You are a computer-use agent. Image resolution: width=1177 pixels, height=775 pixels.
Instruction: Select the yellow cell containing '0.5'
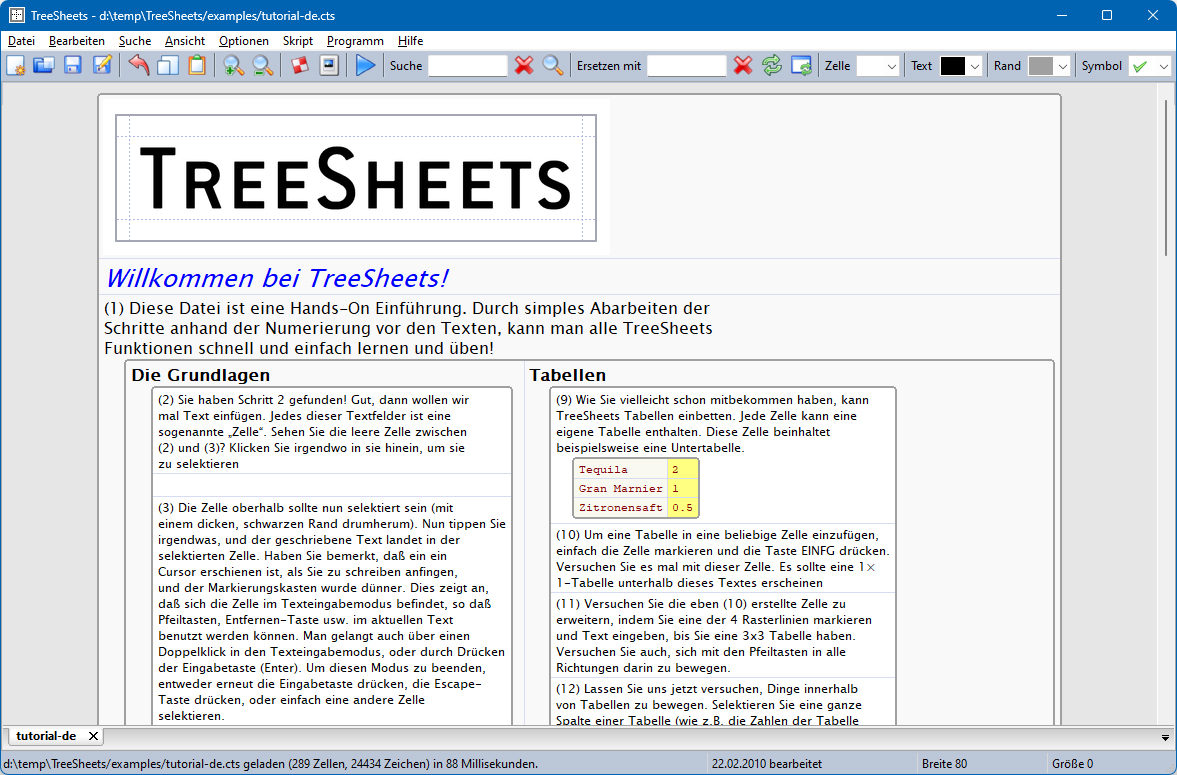coord(683,508)
